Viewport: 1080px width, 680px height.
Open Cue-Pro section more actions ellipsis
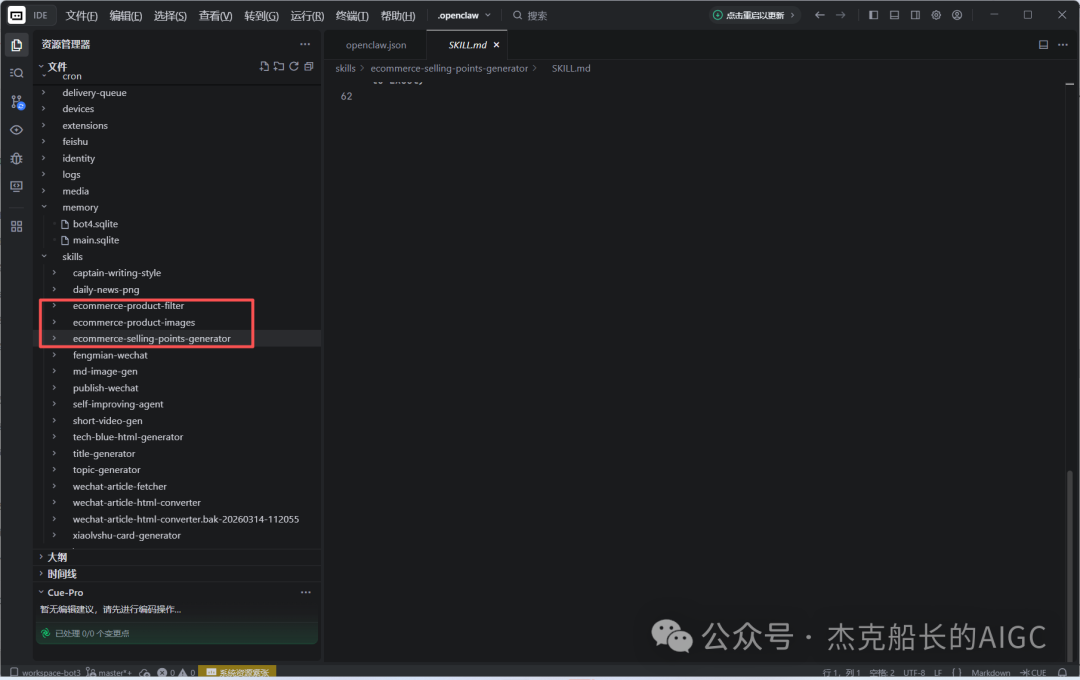coord(306,593)
